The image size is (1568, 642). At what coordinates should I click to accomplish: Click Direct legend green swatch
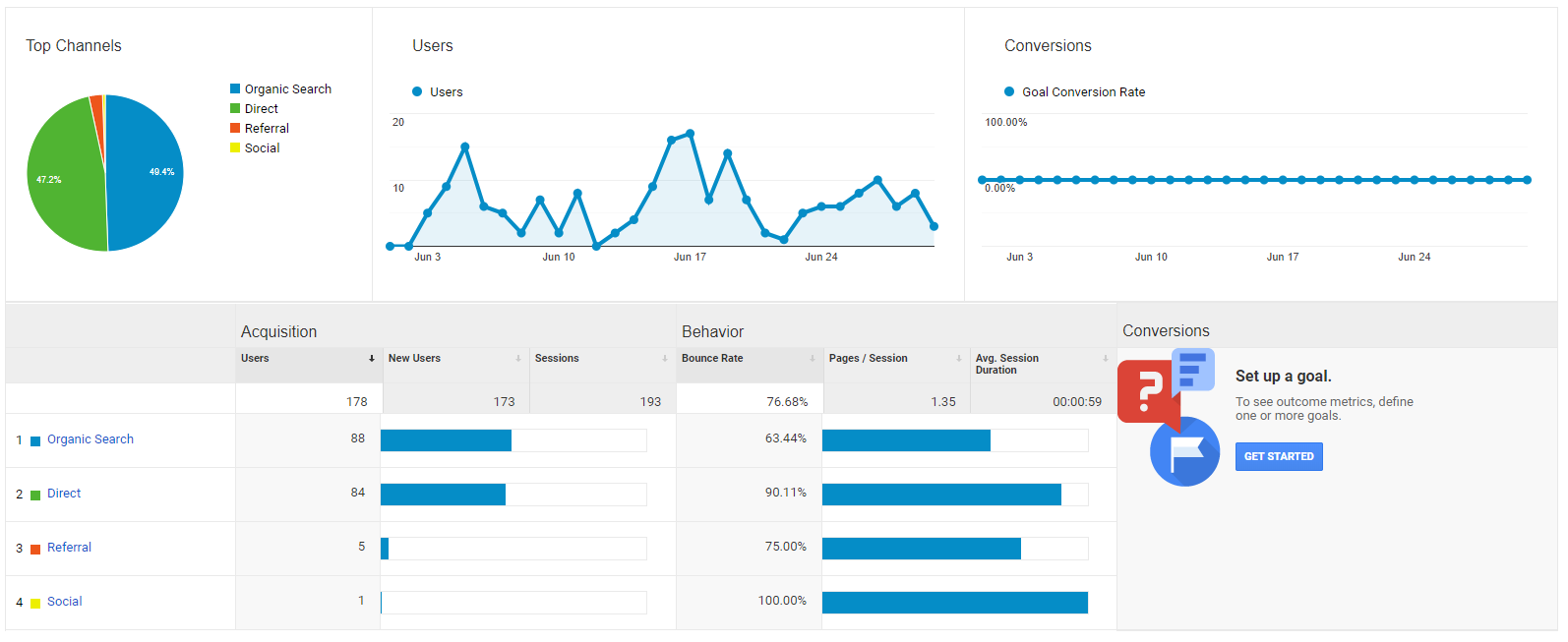tap(235, 108)
